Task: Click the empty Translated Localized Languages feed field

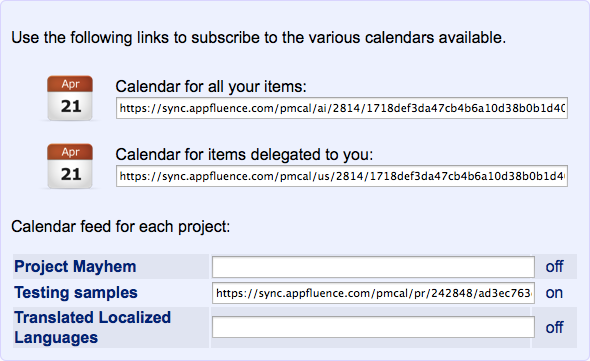Action: (x=373, y=327)
